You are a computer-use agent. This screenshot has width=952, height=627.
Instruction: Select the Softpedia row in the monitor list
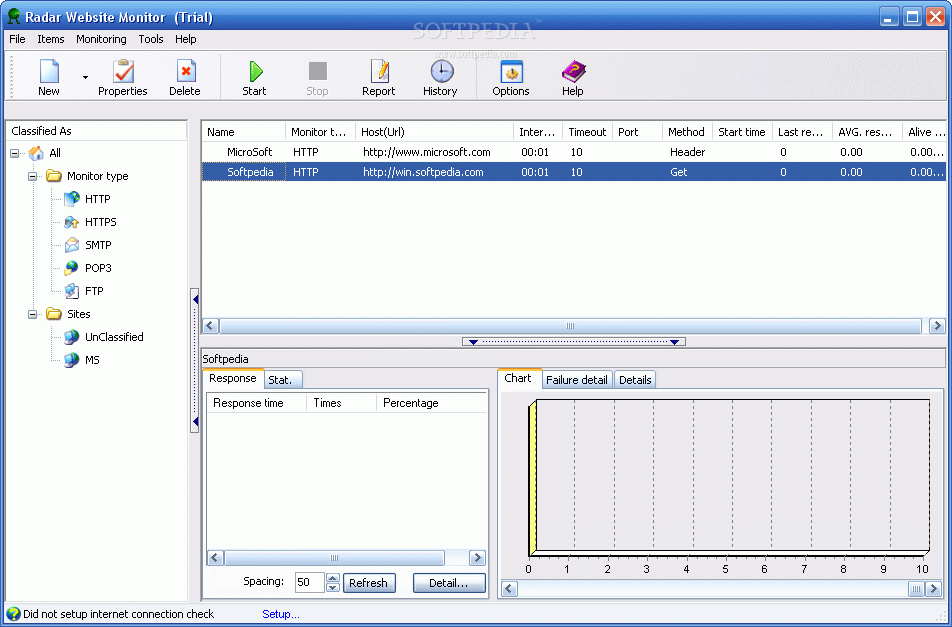(574, 172)
